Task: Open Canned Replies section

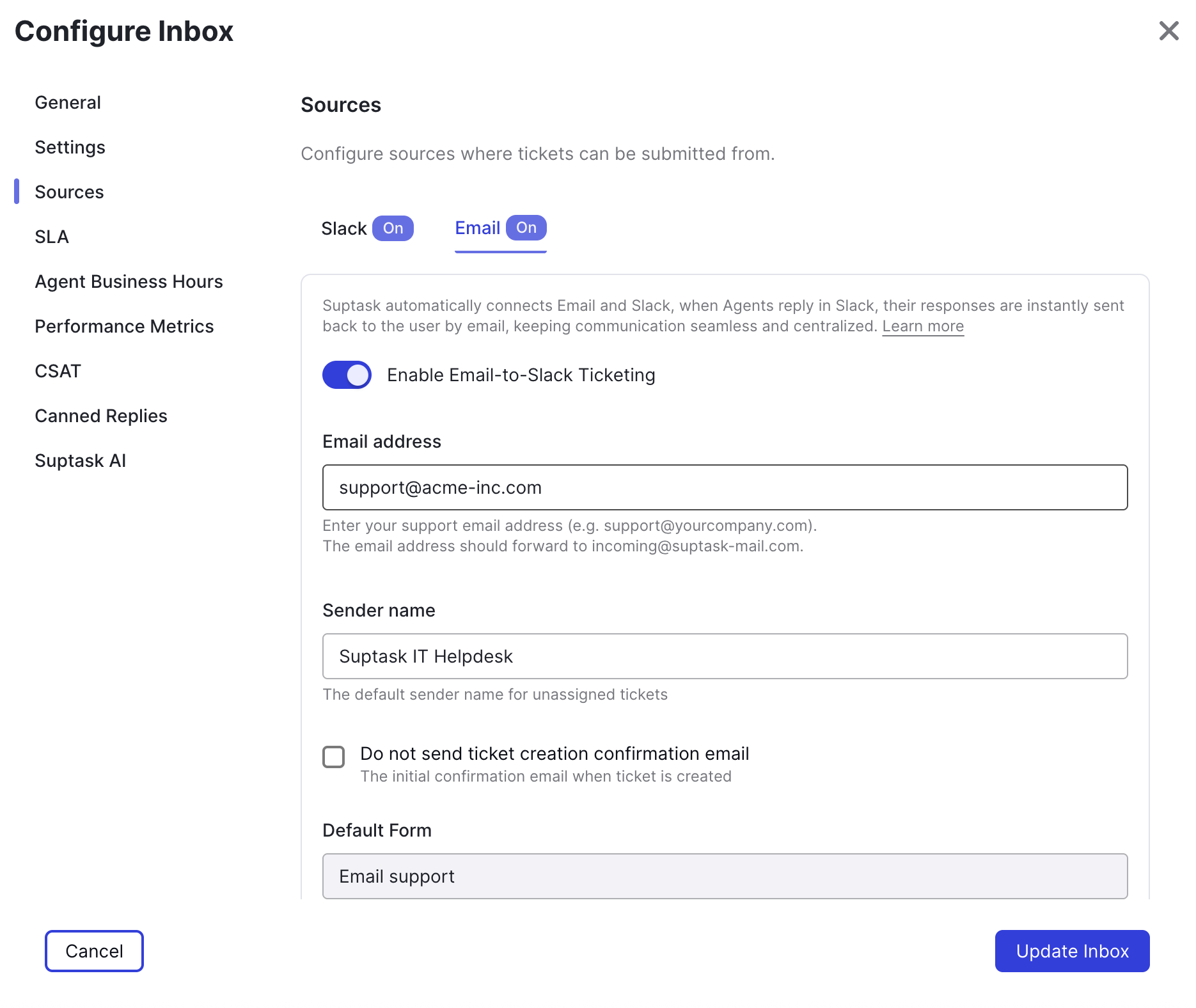Action: tap(101, 416)
